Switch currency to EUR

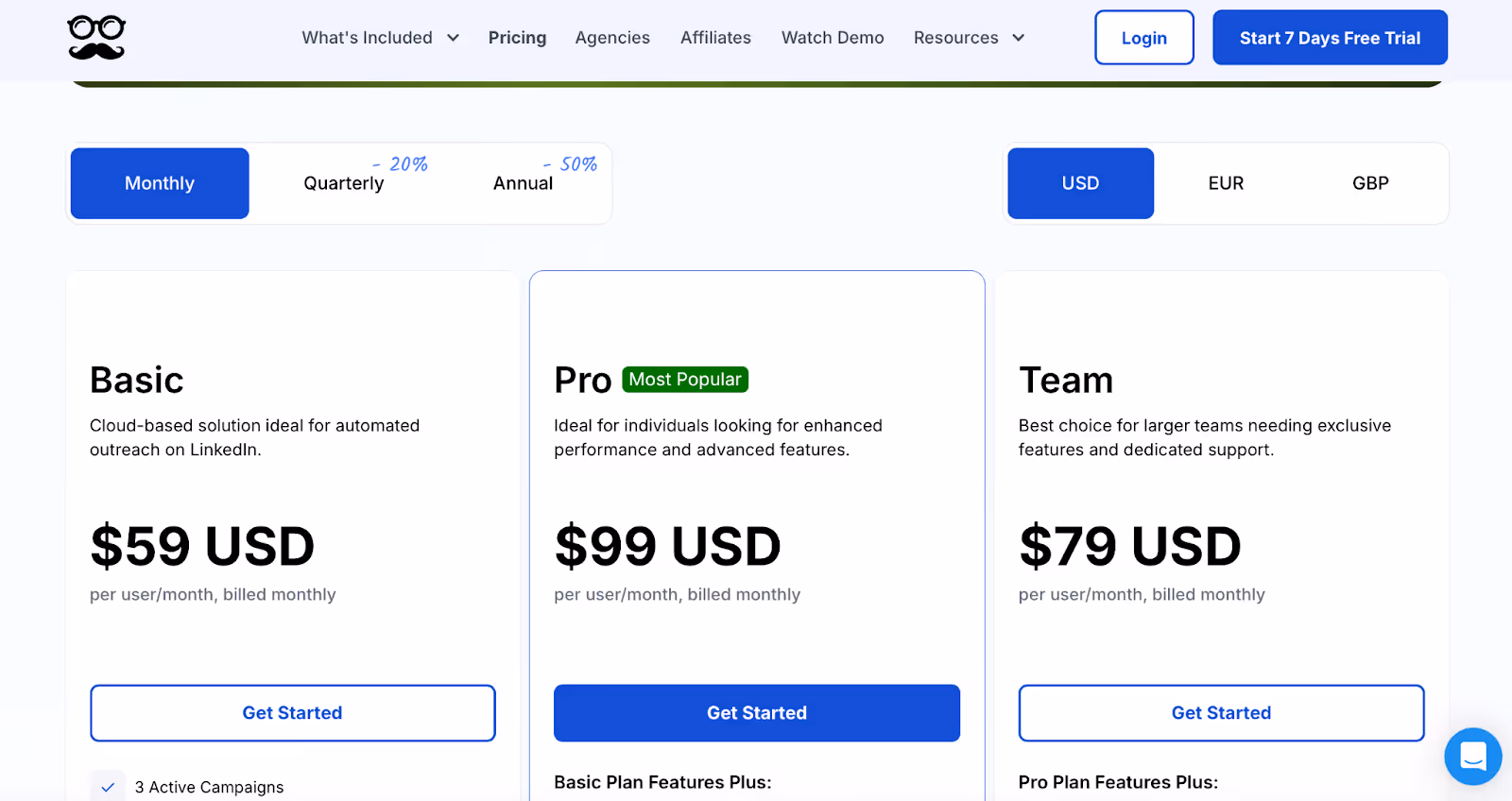tap(1226, 183)
